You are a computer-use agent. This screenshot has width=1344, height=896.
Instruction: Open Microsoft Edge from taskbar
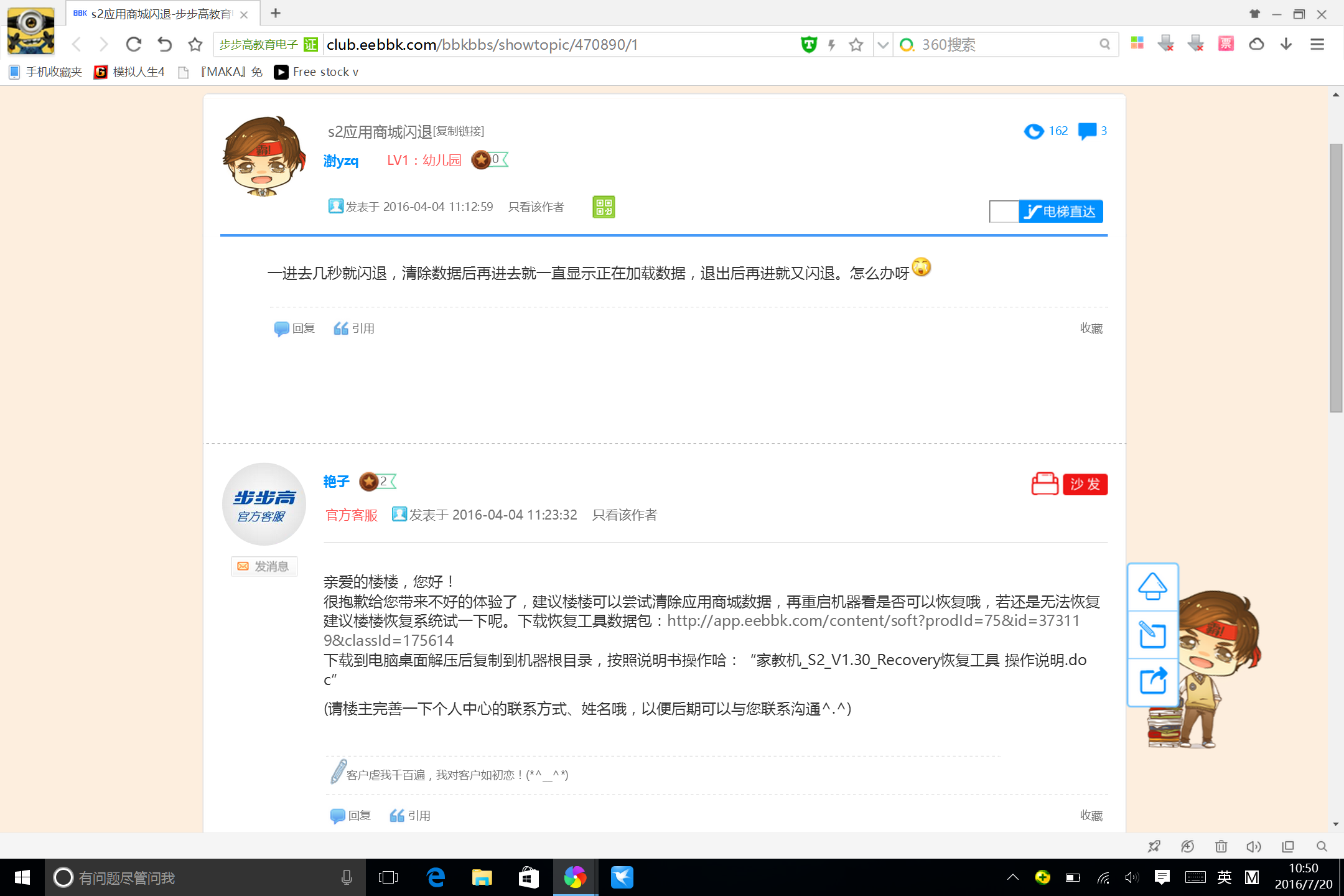click(x=436, y=878)
